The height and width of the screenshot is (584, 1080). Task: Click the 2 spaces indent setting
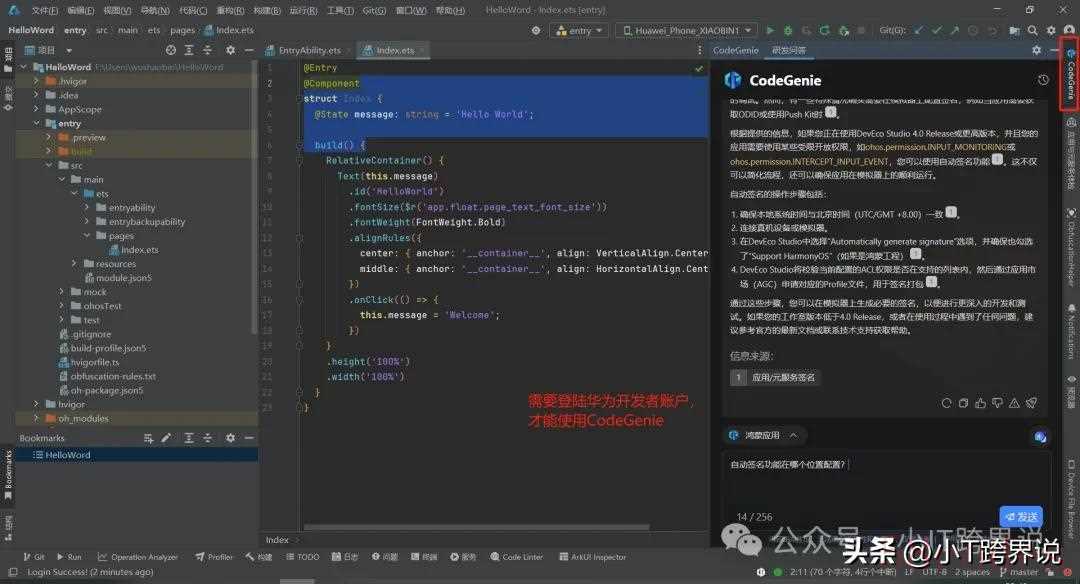pos(972,572)
